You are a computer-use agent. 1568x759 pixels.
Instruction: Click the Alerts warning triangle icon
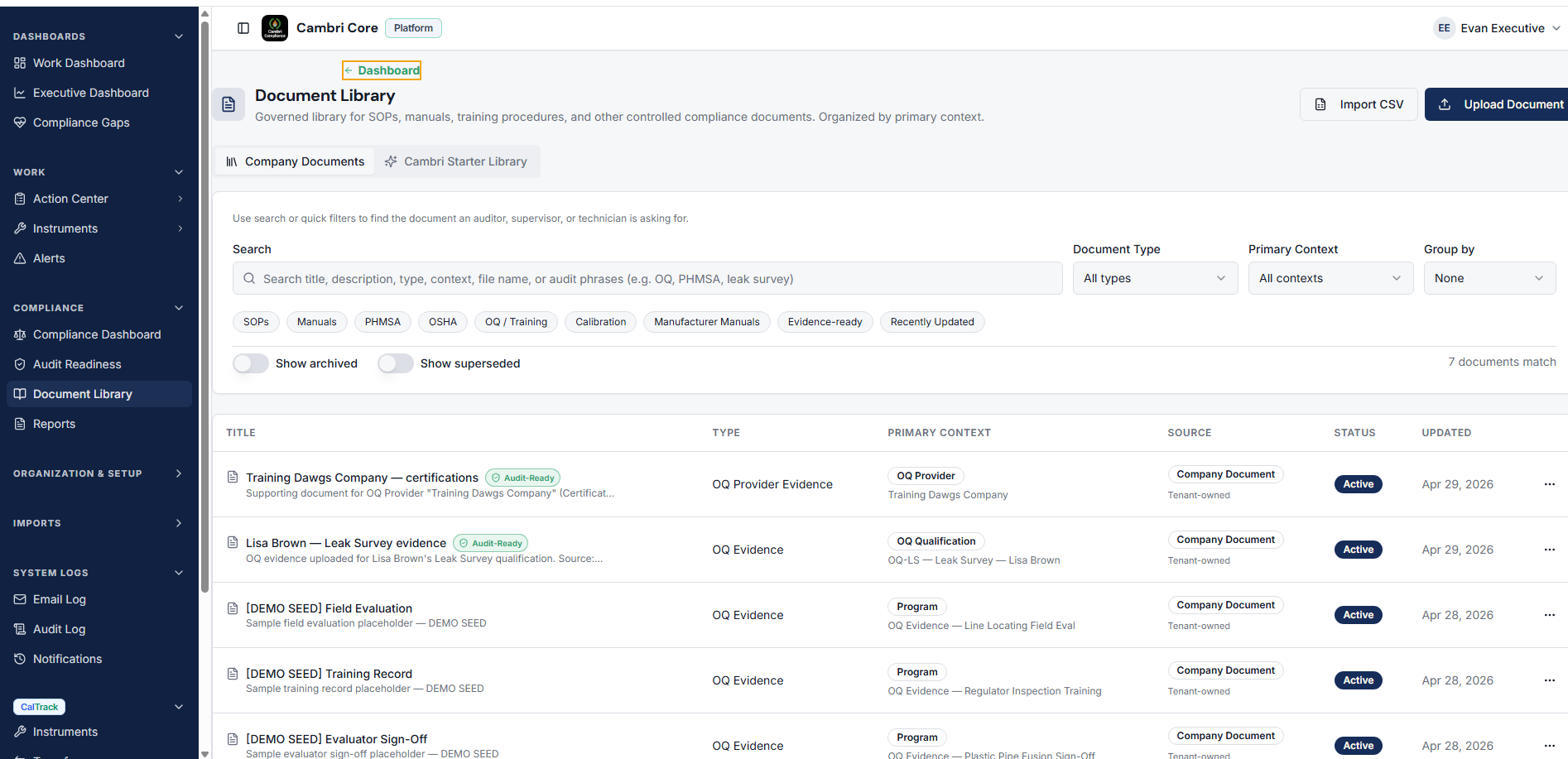20,258
